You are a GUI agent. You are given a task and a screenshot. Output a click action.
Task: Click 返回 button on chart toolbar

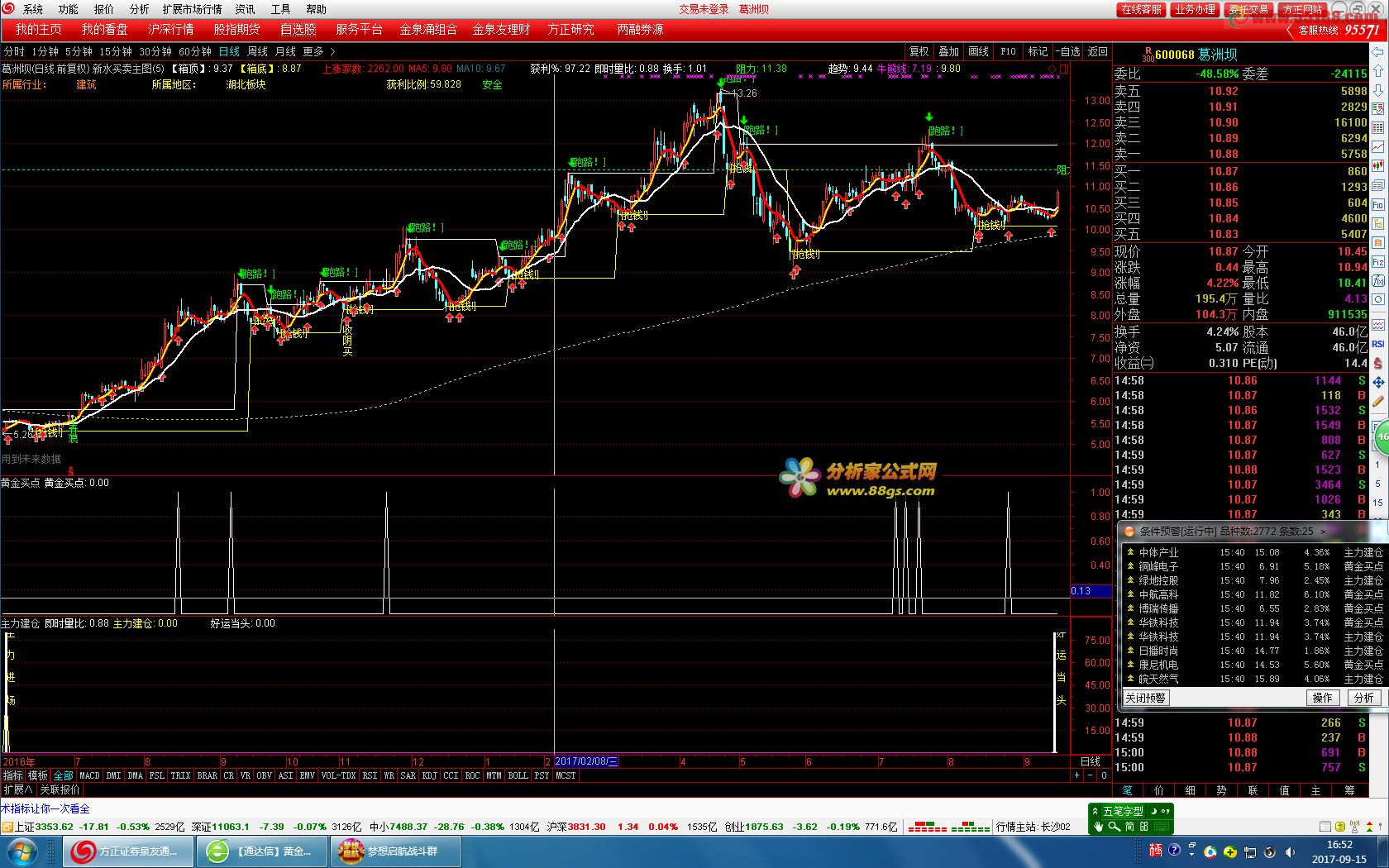tap(1097, 51)
